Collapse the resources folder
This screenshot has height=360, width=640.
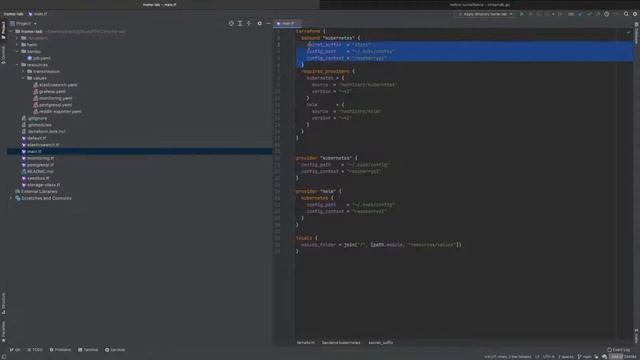pyautogui.click(x=18, y=65)
